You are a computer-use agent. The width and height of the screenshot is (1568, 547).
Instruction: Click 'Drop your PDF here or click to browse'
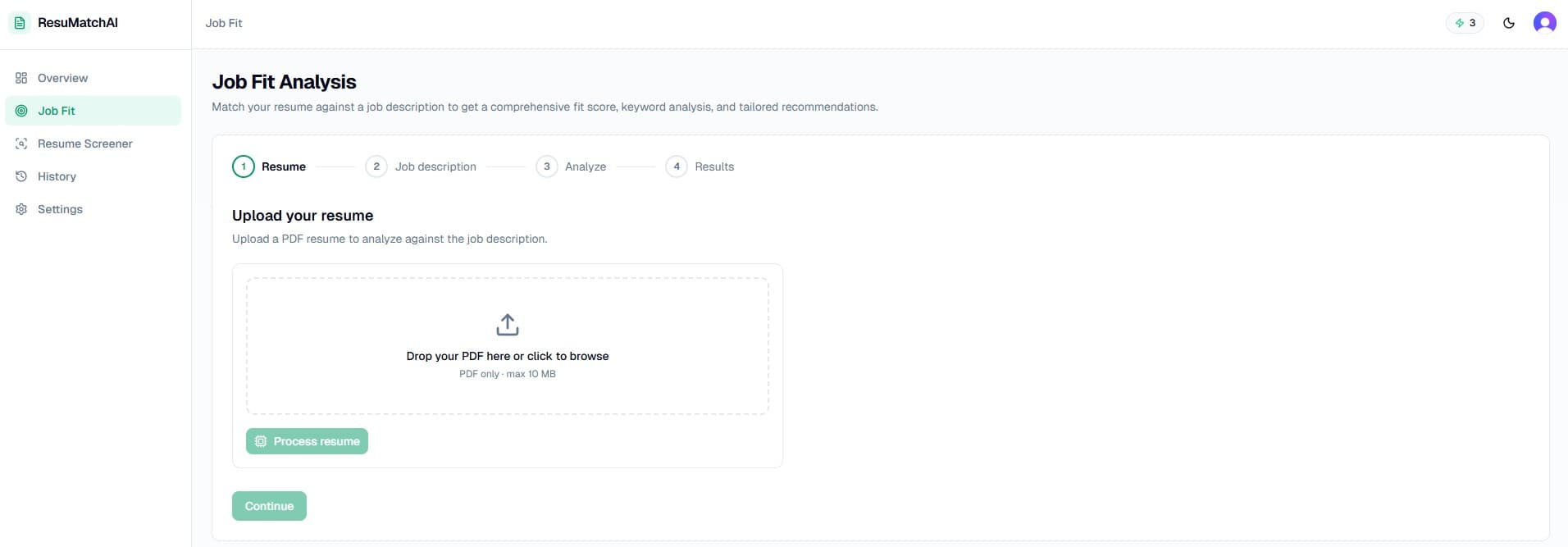[508, 356]
